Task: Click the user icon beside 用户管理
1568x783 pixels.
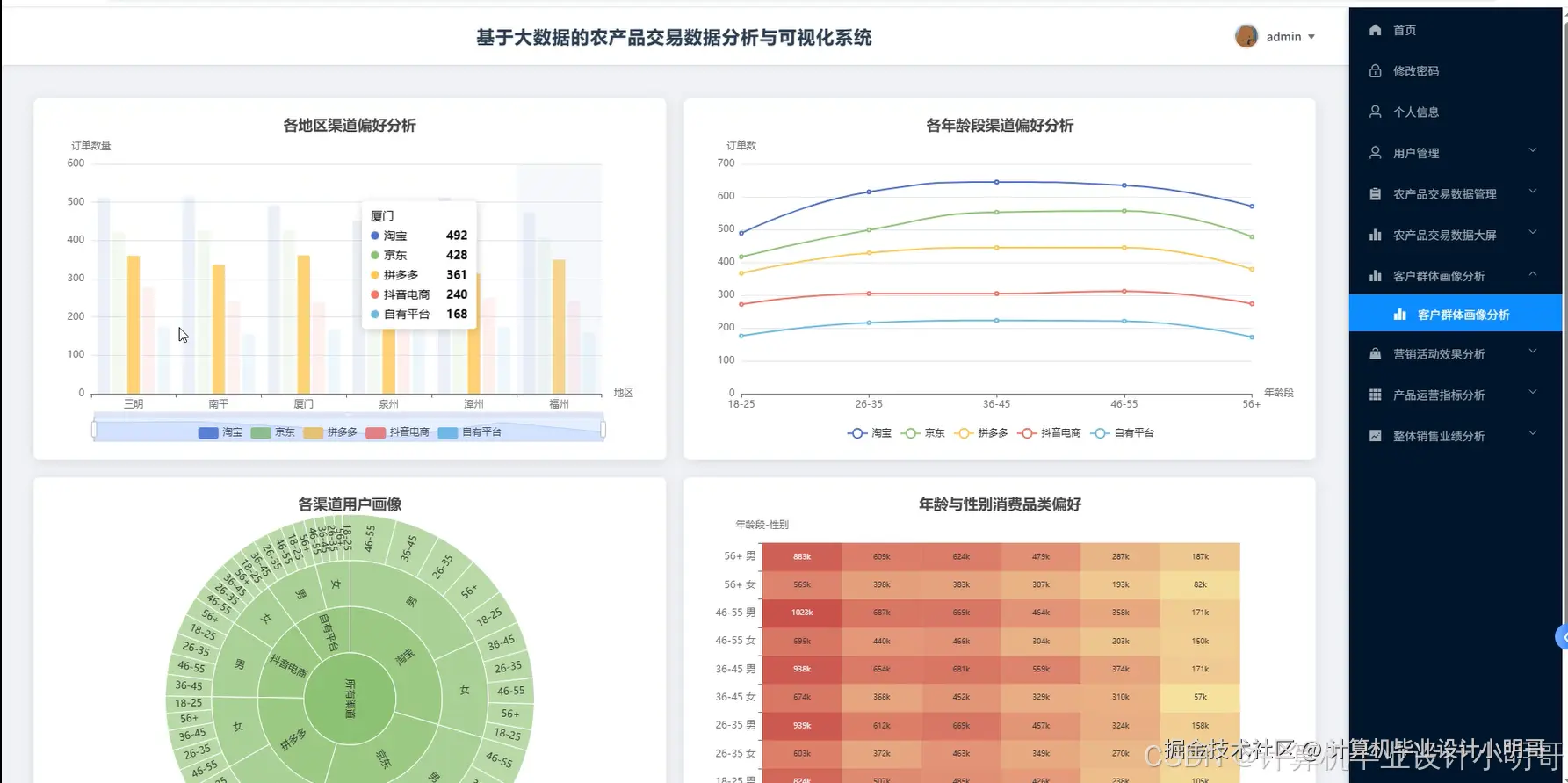Action: (x=1375, y=153)
